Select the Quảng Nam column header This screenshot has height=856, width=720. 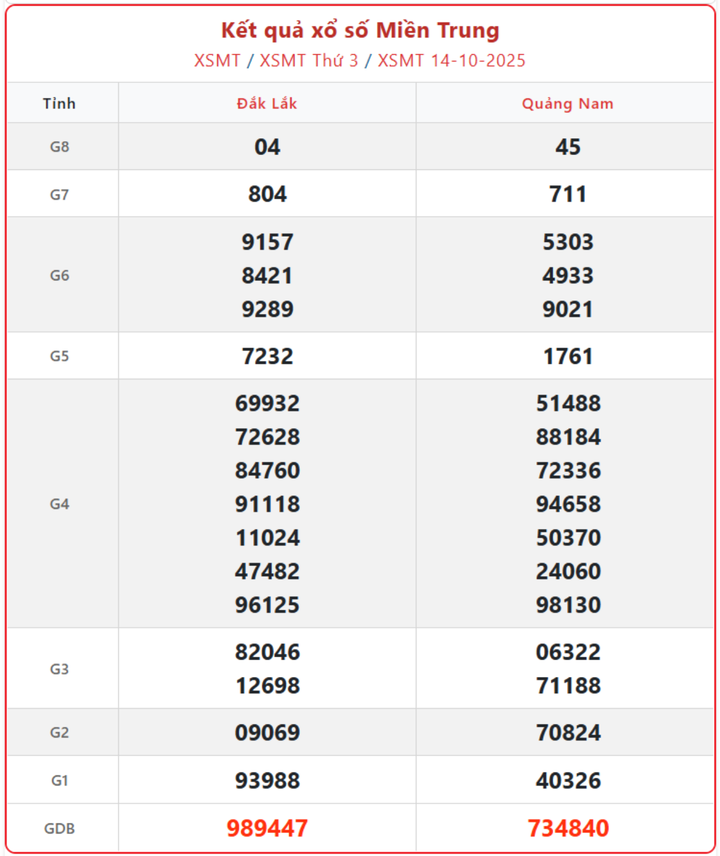[567, 103]
